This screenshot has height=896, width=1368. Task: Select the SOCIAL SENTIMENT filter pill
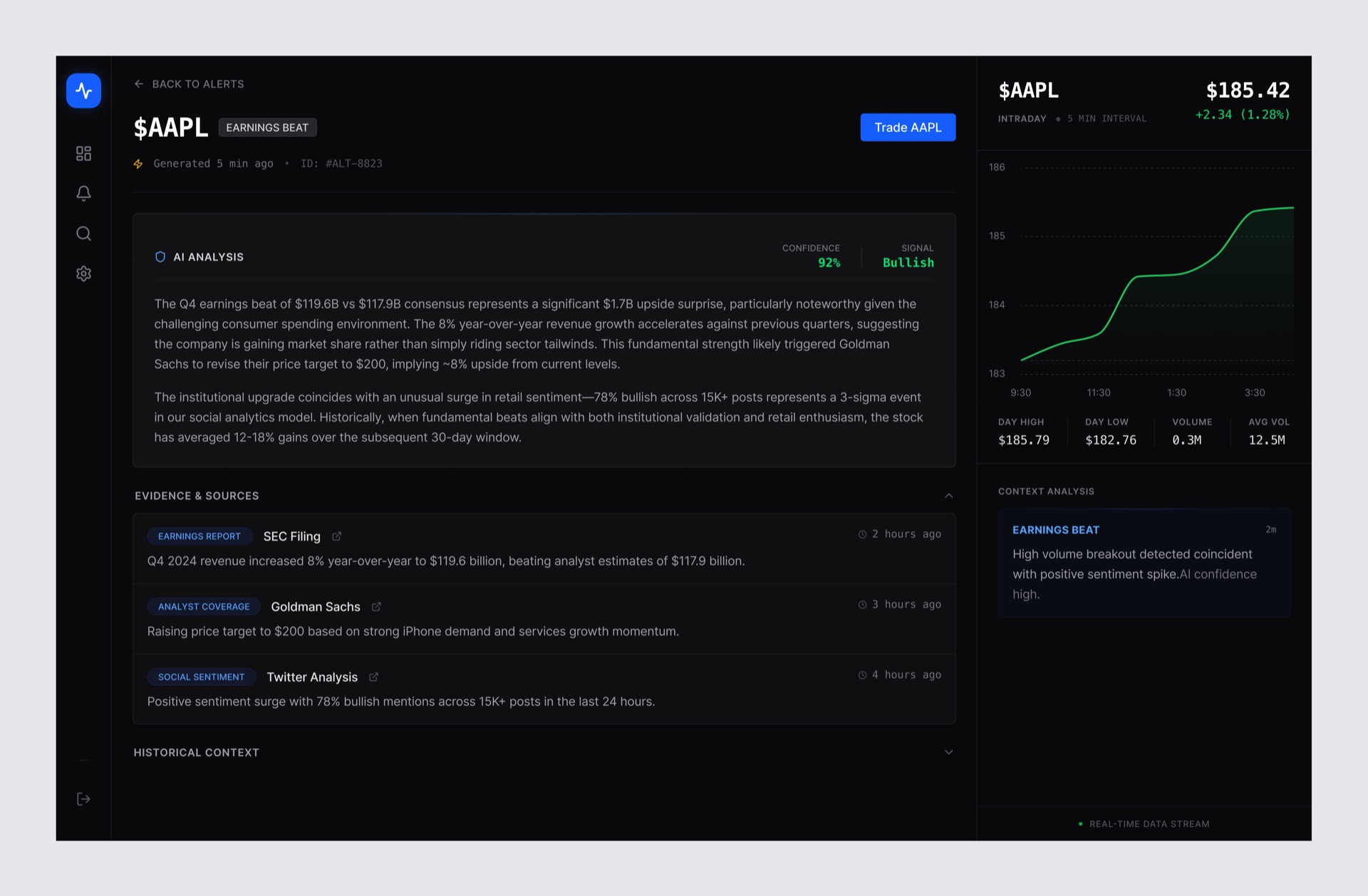click(201, 677)
